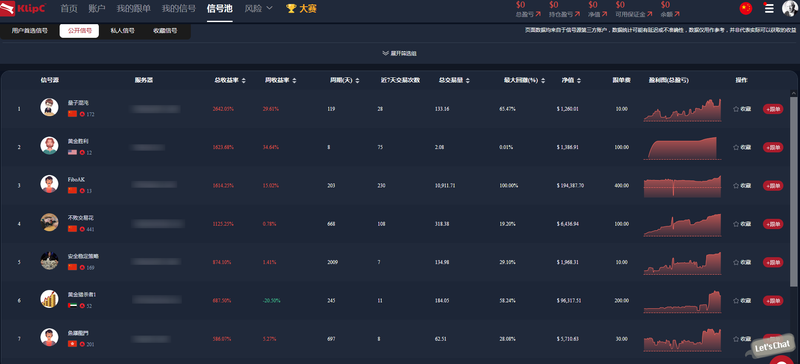Click the follower icon beside 172
The width and height of the screenshot is (800, 364).
(x=82, y=114)
